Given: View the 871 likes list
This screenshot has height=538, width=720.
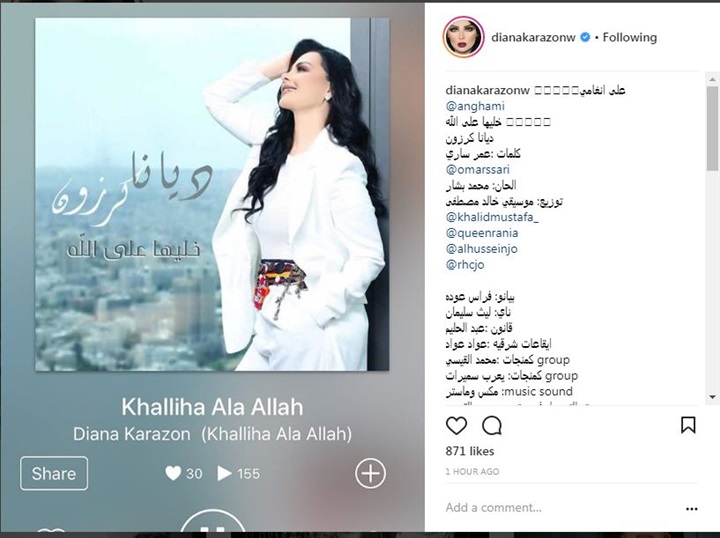Looking at the screenshot, I should coord(469,451).
